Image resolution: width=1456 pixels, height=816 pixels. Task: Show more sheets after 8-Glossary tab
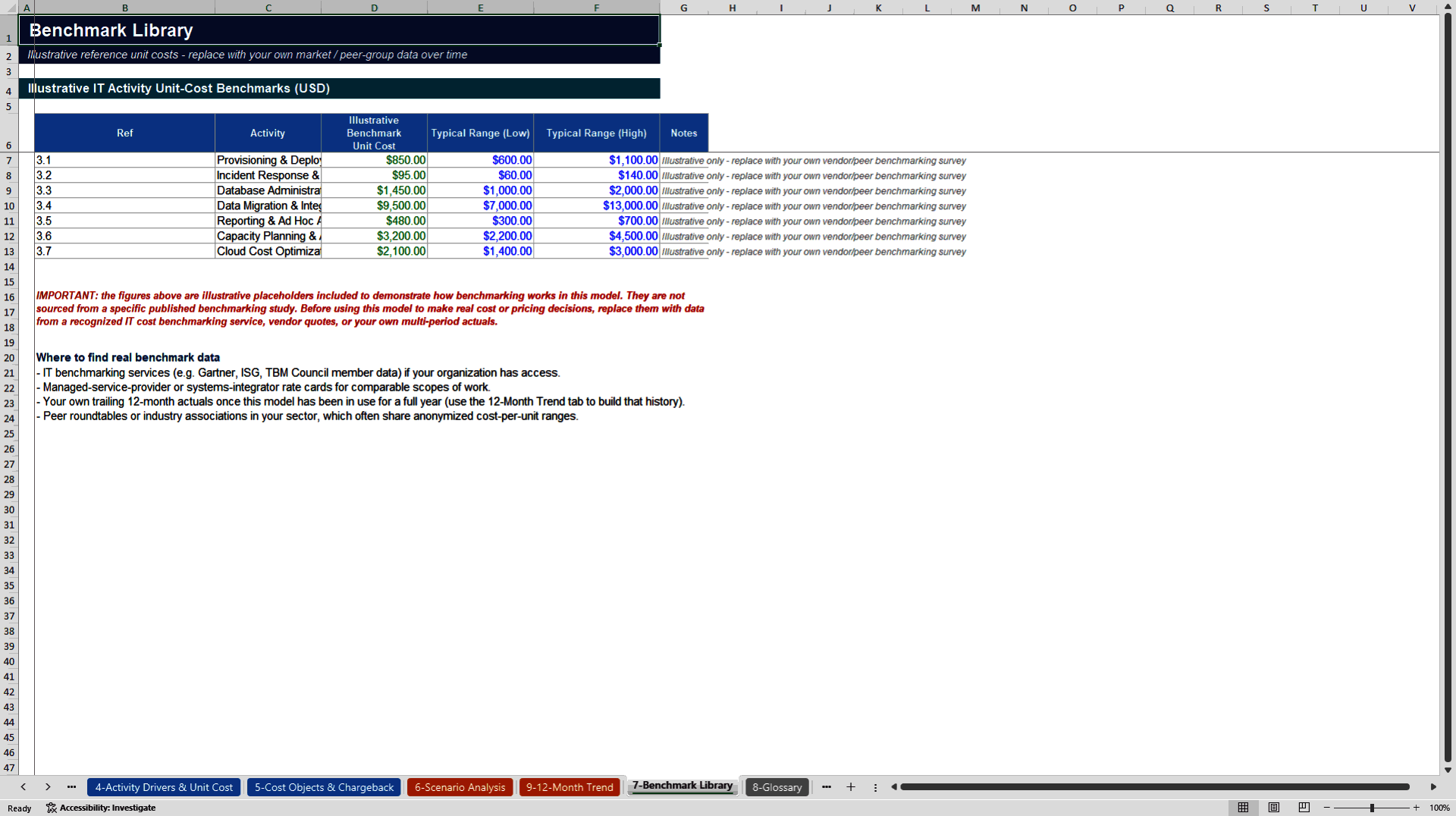coord(827,787)
